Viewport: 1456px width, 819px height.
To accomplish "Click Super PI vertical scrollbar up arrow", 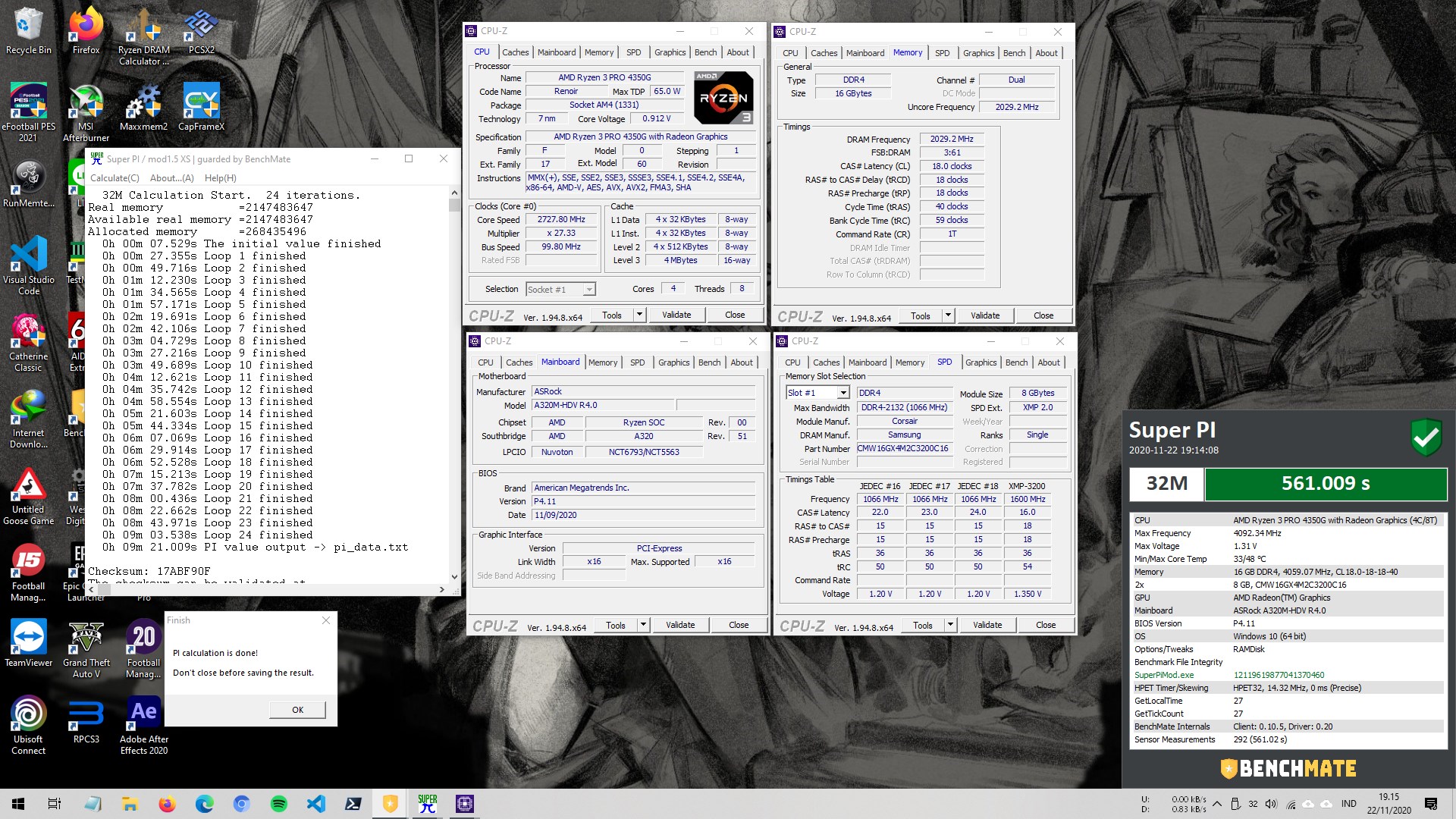I will [x=454, y=193].
